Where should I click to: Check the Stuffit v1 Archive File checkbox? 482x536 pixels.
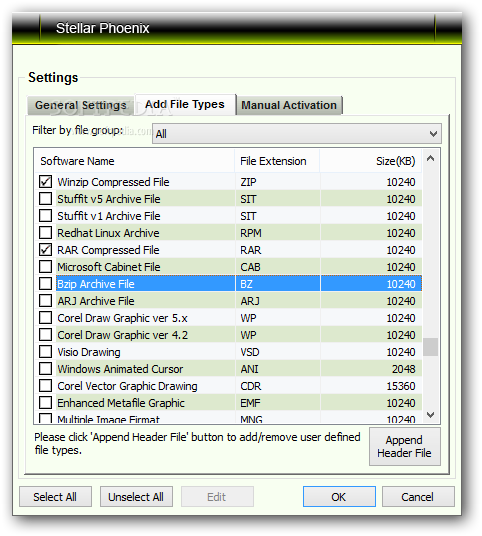(45, 216)
